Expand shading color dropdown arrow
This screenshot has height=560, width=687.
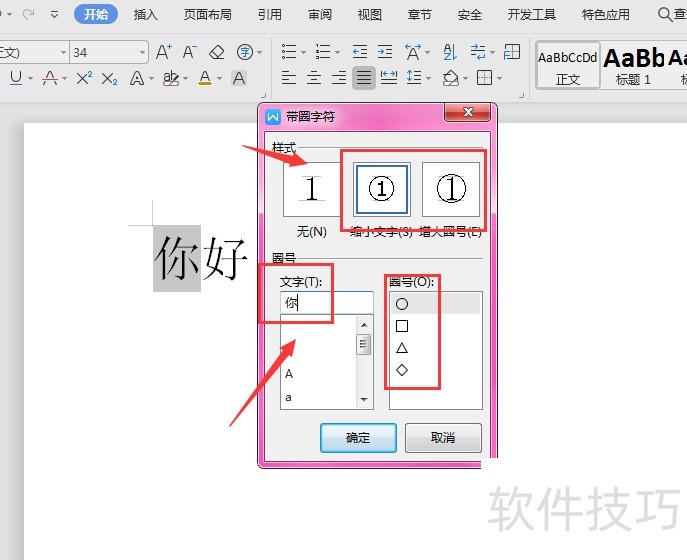point(465,79)
